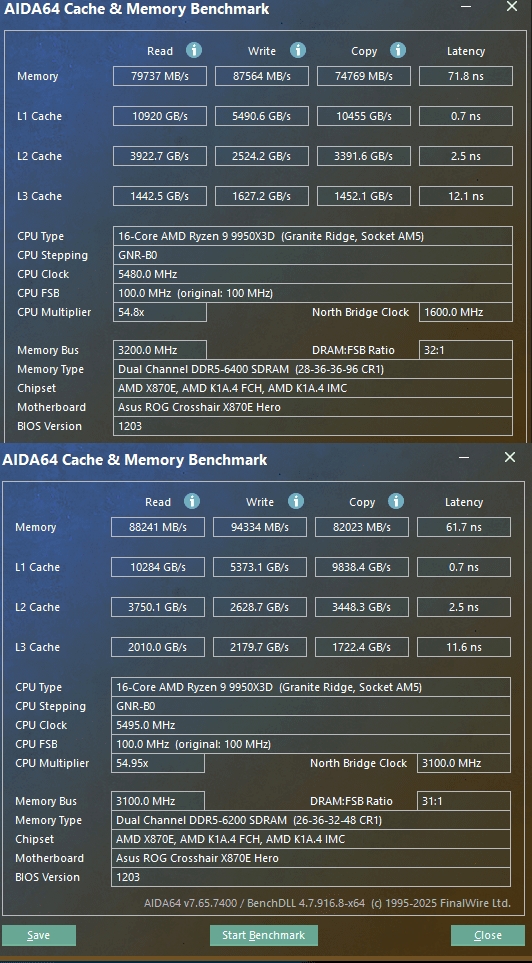Click Copy info icon in top window
Viewport: 532px width, 963px height.
(398, 50)
